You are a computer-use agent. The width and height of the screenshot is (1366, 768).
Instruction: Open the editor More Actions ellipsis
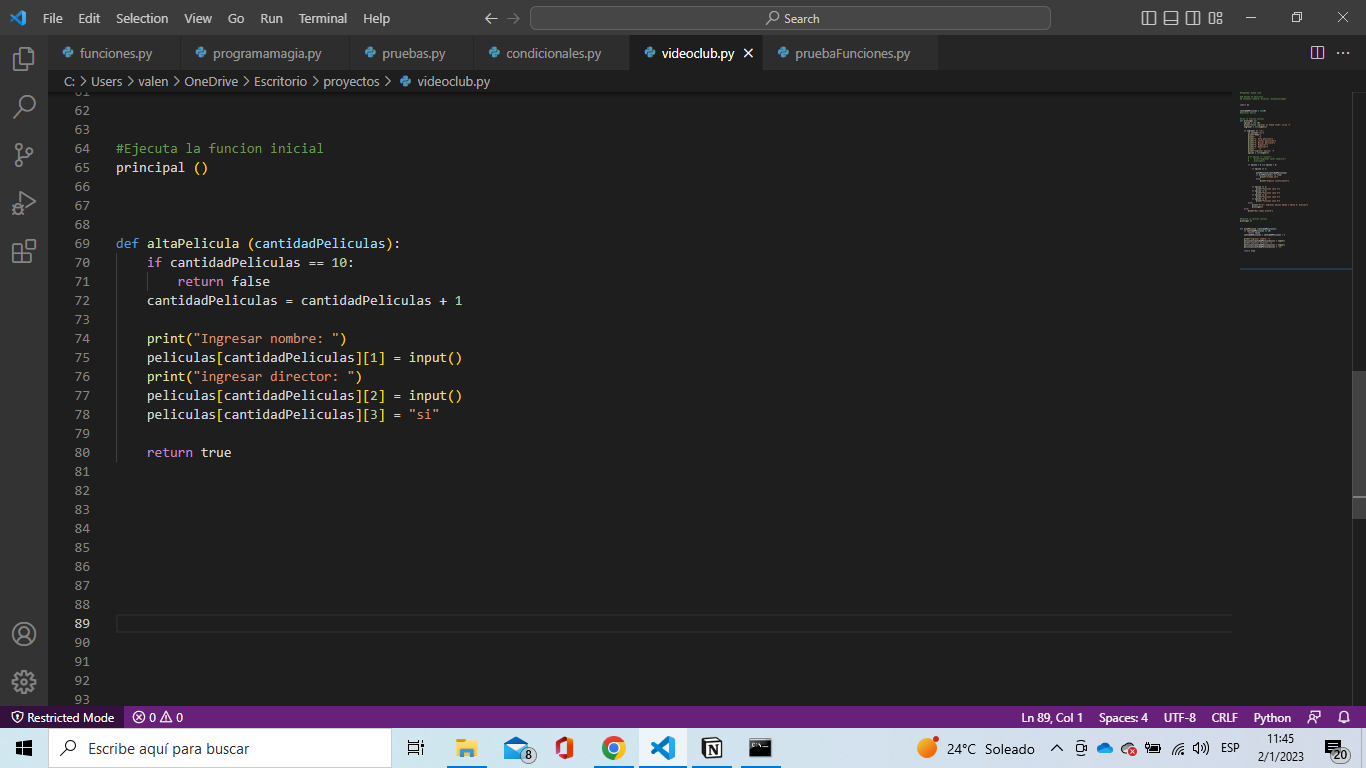tap(1343, 52)
